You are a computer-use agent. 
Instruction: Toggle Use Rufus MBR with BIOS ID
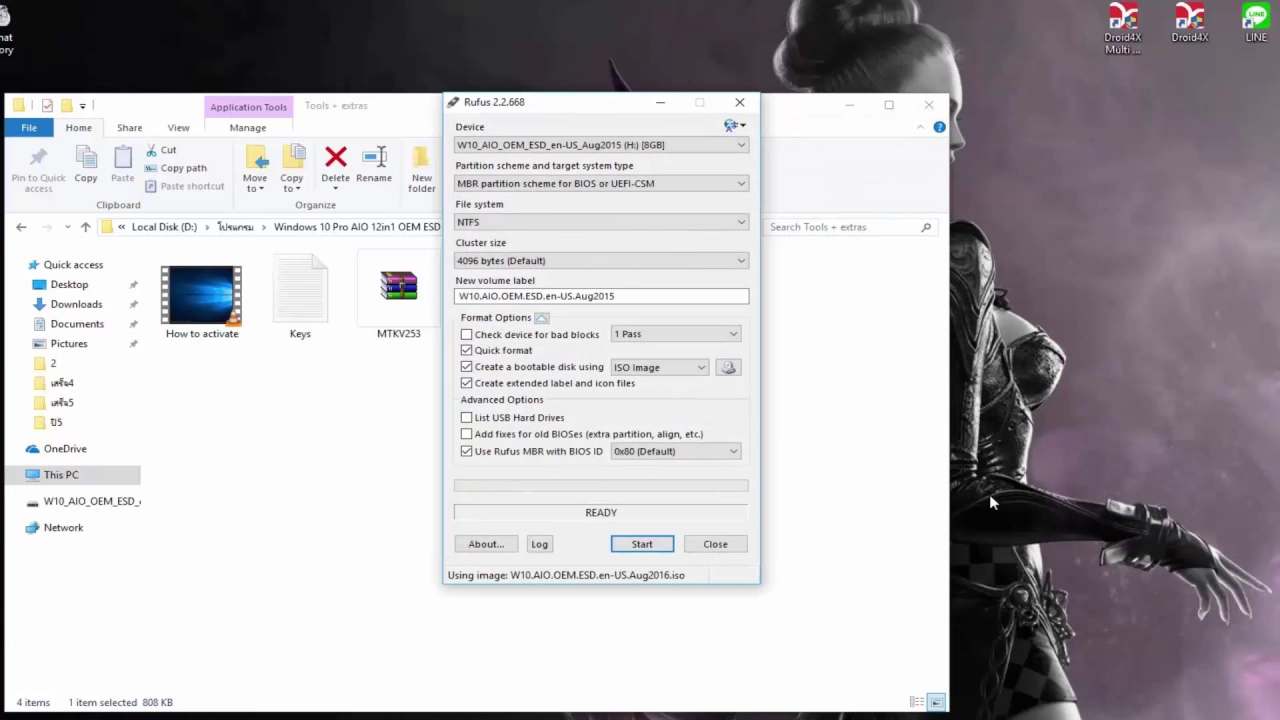pyautogui.click(x=466, y=451)
